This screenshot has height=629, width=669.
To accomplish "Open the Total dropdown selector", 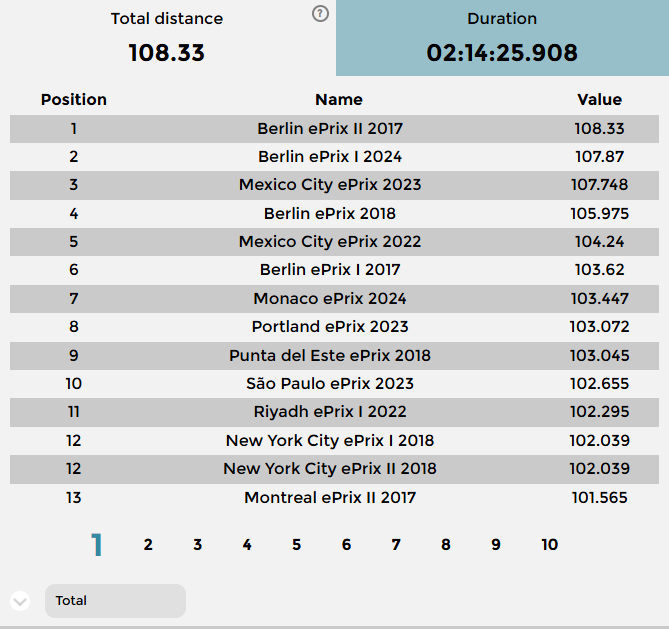I will pyautogui.click(x=115, y=601).
